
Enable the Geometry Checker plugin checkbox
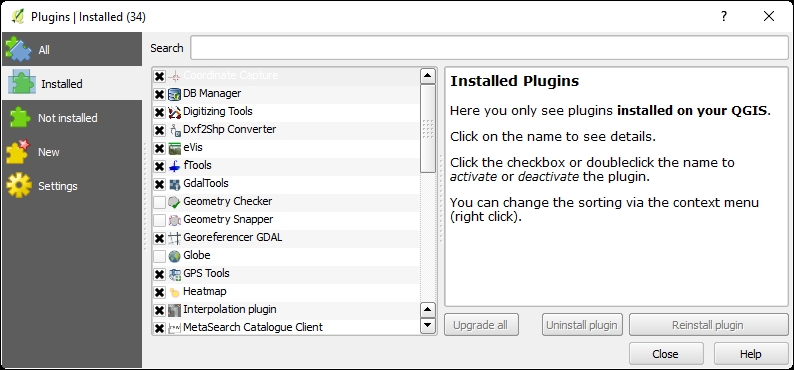[160, 202]
